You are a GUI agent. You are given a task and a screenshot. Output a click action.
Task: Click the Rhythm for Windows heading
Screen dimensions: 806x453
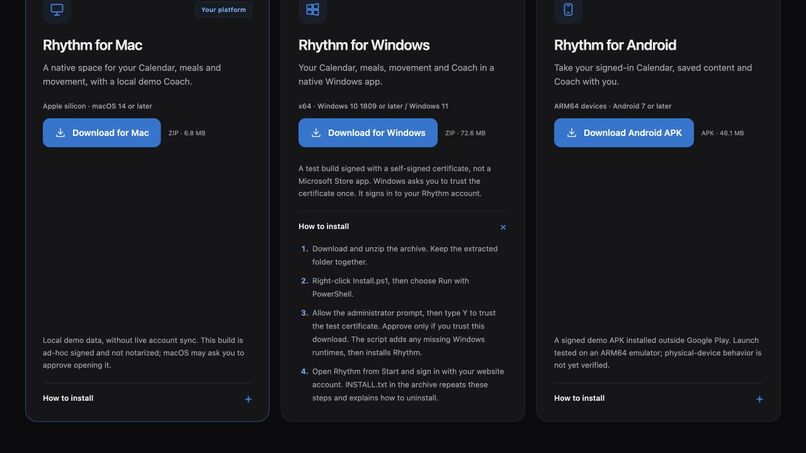pos(364,45)
